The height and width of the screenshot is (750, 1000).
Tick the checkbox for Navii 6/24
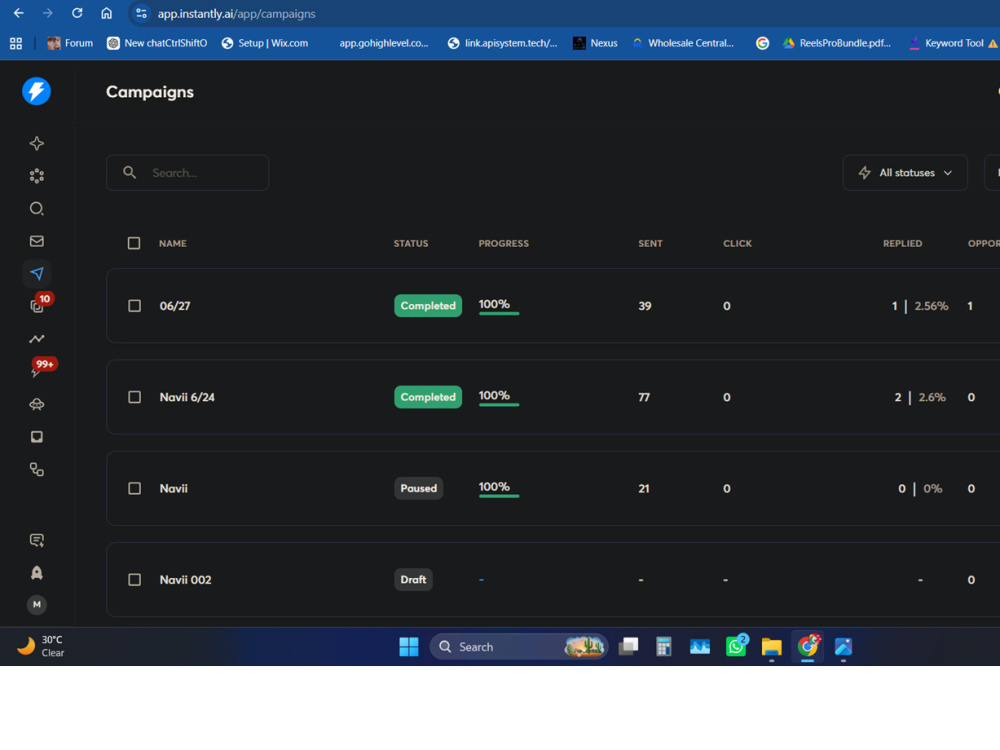[135, 397]
